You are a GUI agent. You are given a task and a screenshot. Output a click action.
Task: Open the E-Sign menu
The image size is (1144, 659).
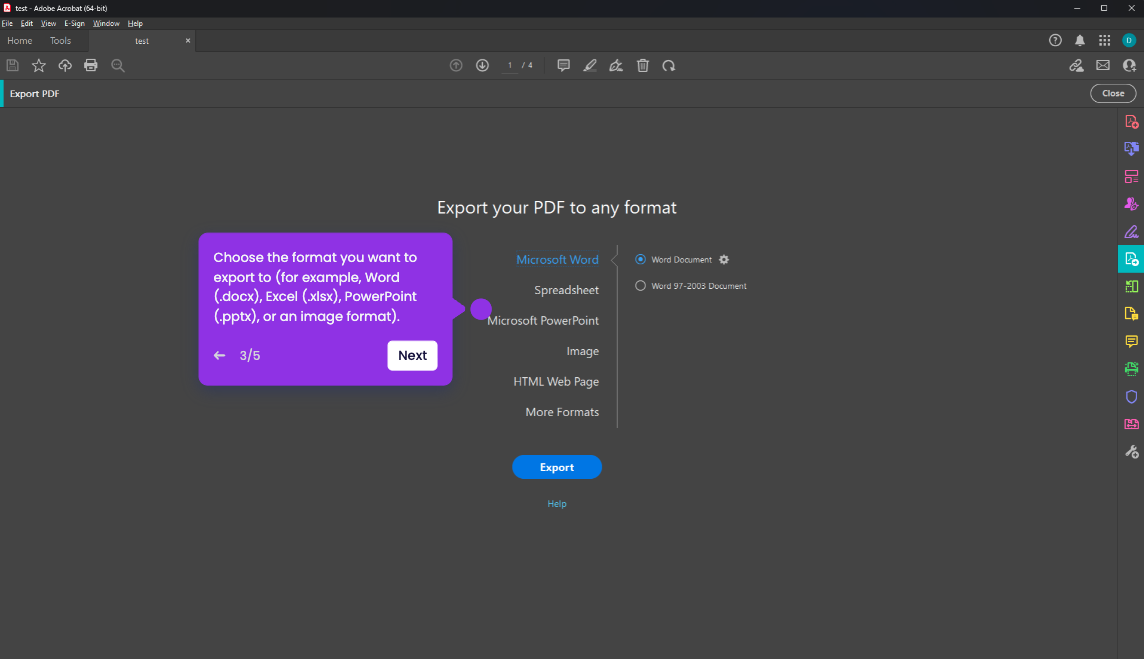(74, 23)
